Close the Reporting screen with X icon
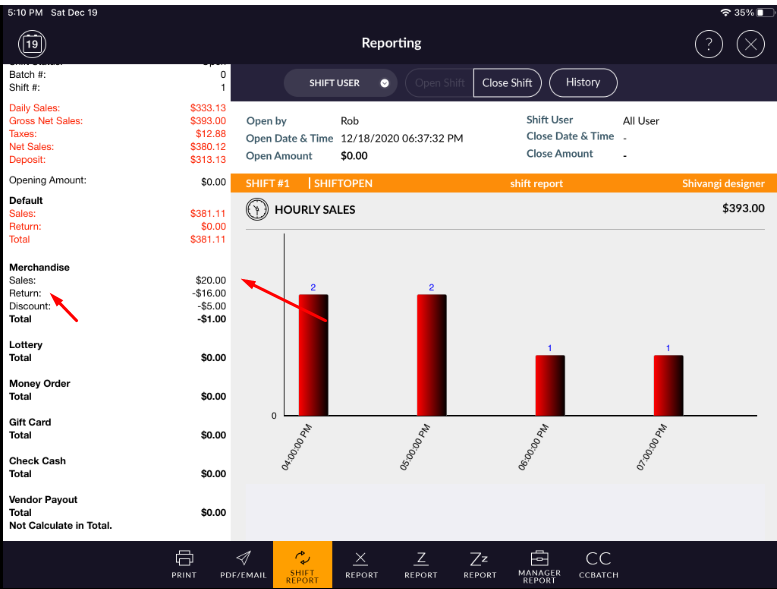The width and height of the screenshot is (777, 589). point(750,44)
